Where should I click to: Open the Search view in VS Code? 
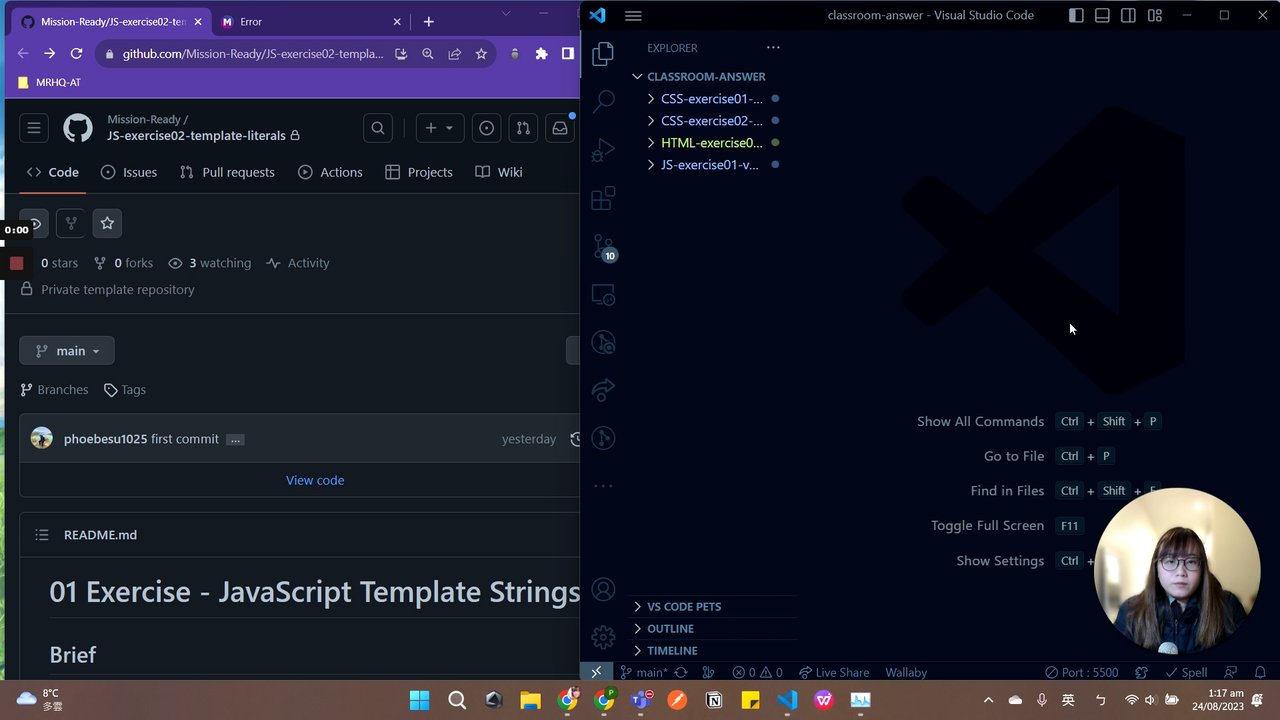[x=603, y=101]
